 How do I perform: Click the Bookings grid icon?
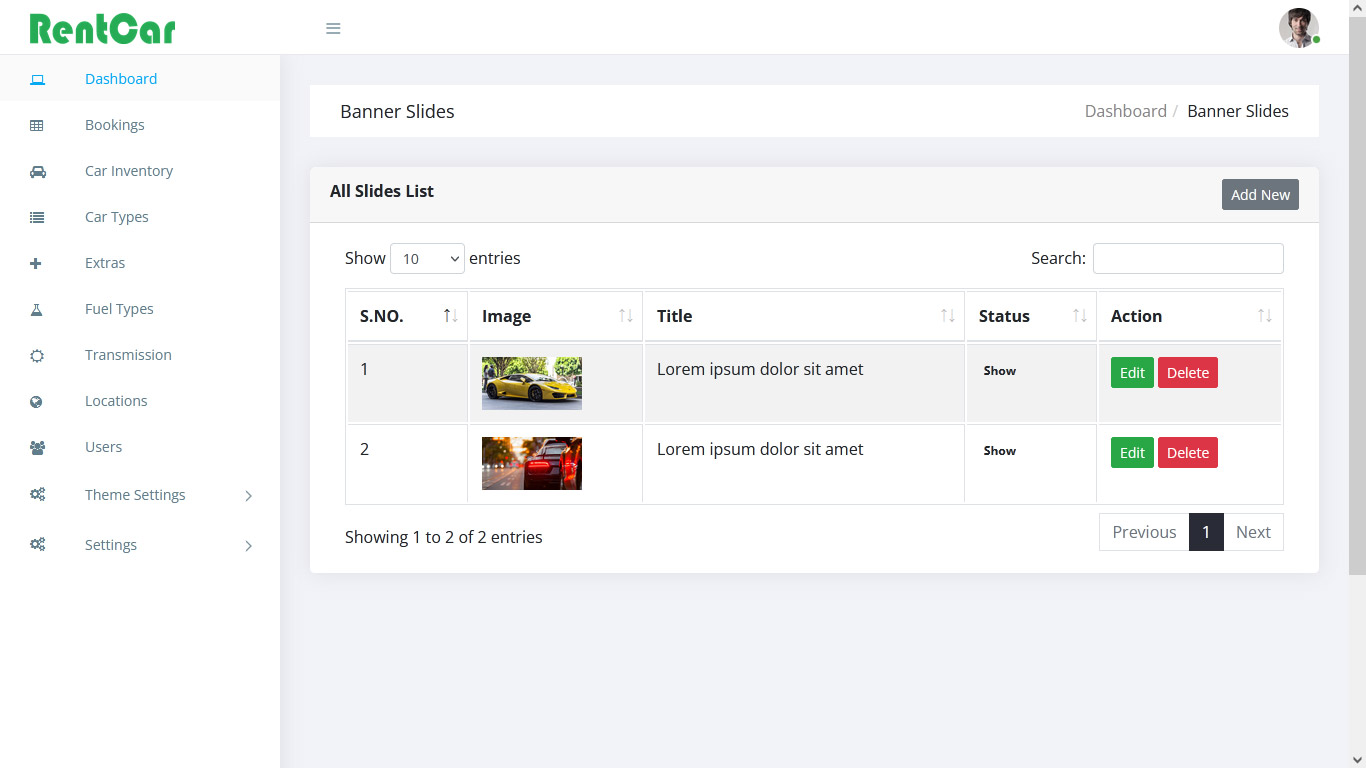pyautogui.click(x=37, y=124)
